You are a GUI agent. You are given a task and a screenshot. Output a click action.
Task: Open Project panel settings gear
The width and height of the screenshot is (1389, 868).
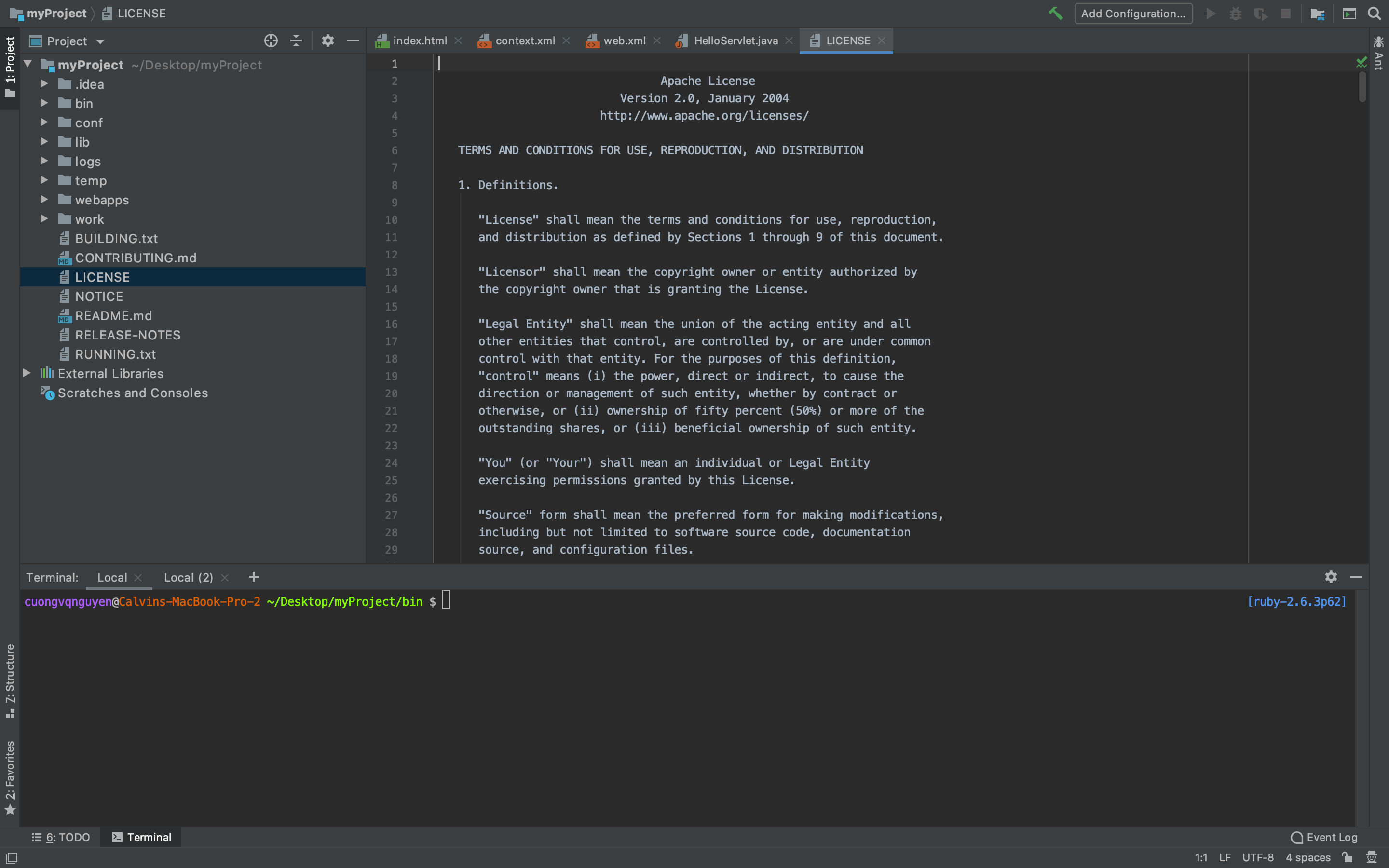click(x=328, y=41)
